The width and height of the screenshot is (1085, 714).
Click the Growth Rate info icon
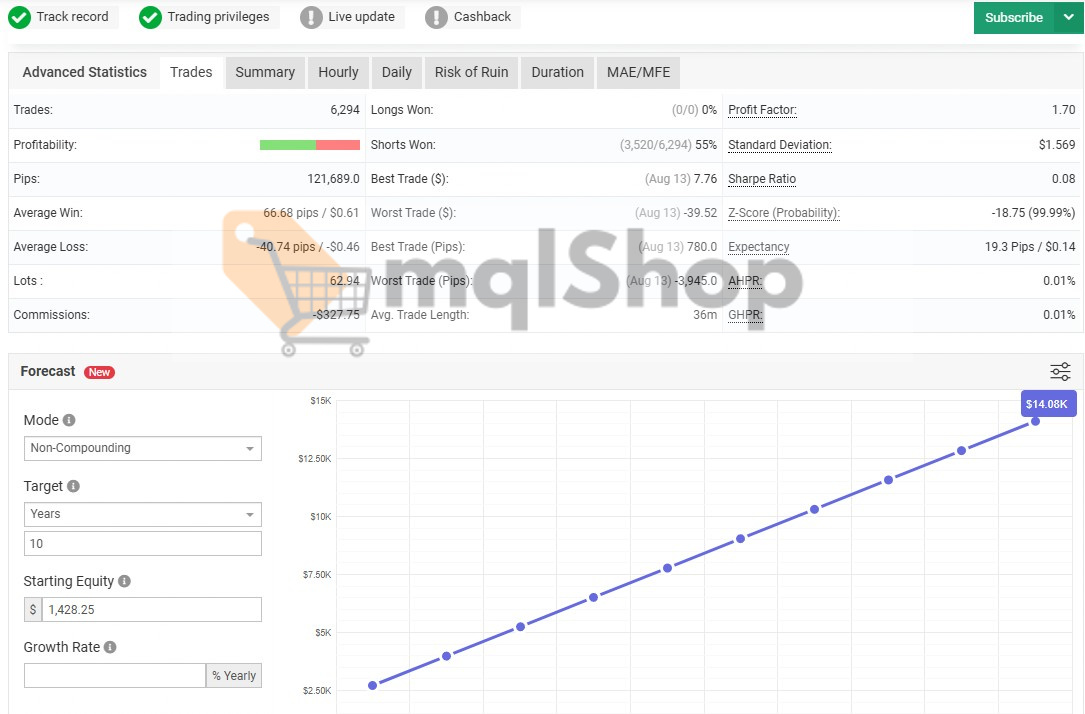pos(111,647)
